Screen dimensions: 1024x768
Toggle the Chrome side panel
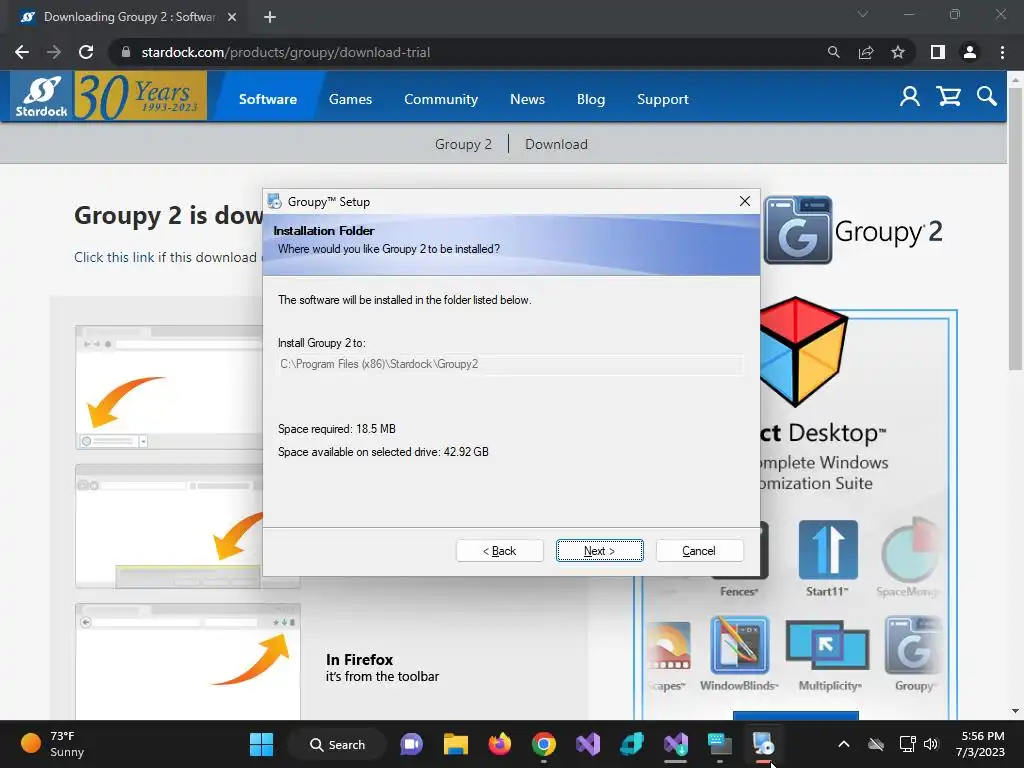click(x=938, y=52)
